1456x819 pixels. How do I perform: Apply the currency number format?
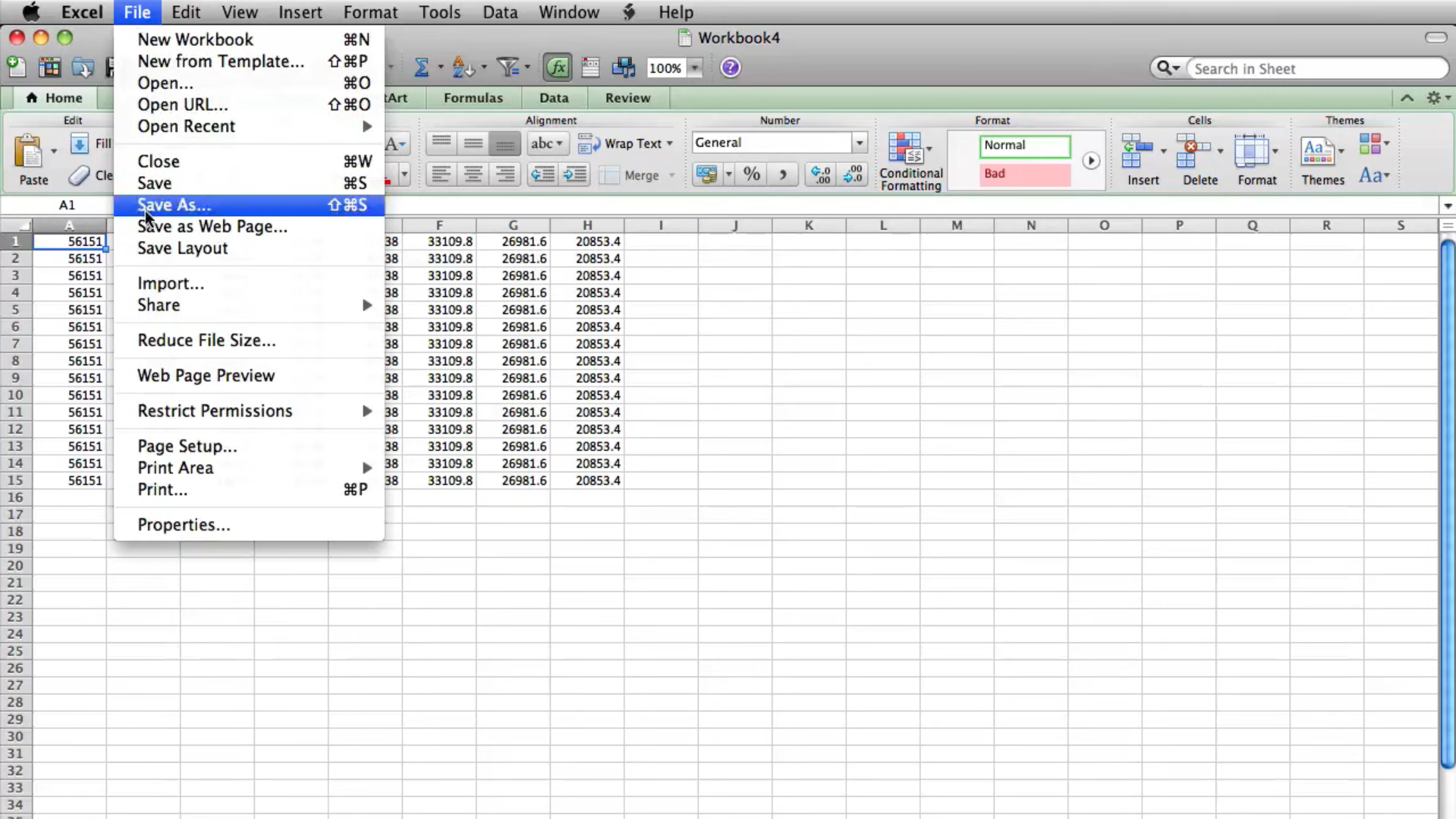706,175
